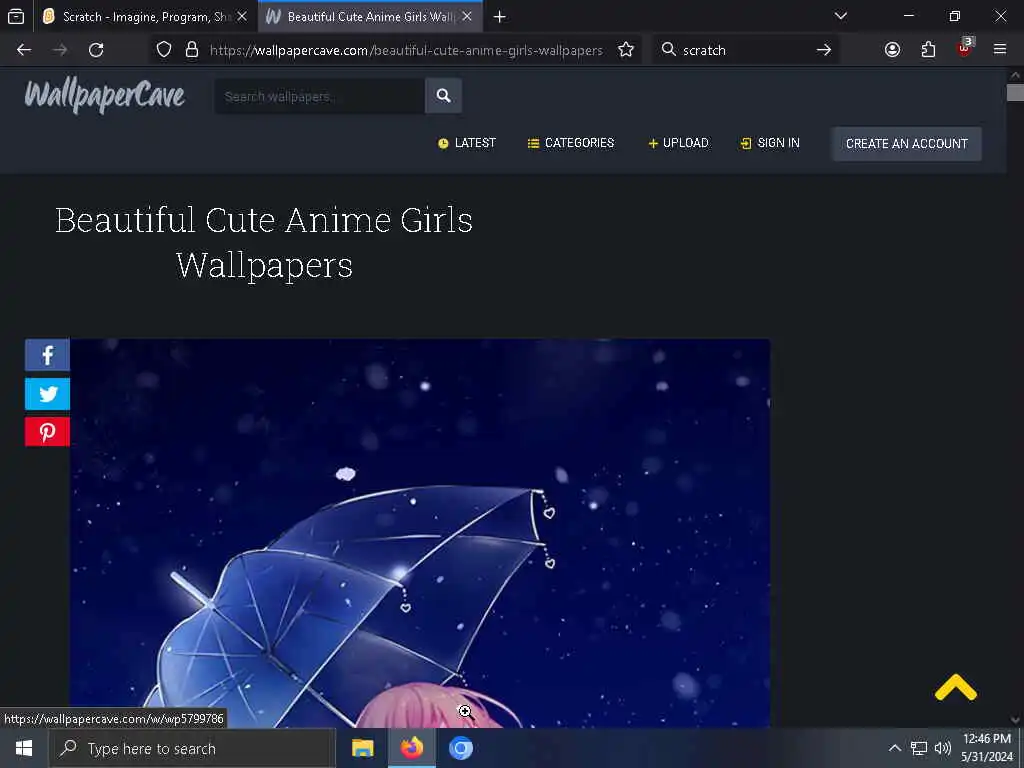Click the Firefox forward arrow button
This screenshot has width=1024, height=768.
coord(59,50)
